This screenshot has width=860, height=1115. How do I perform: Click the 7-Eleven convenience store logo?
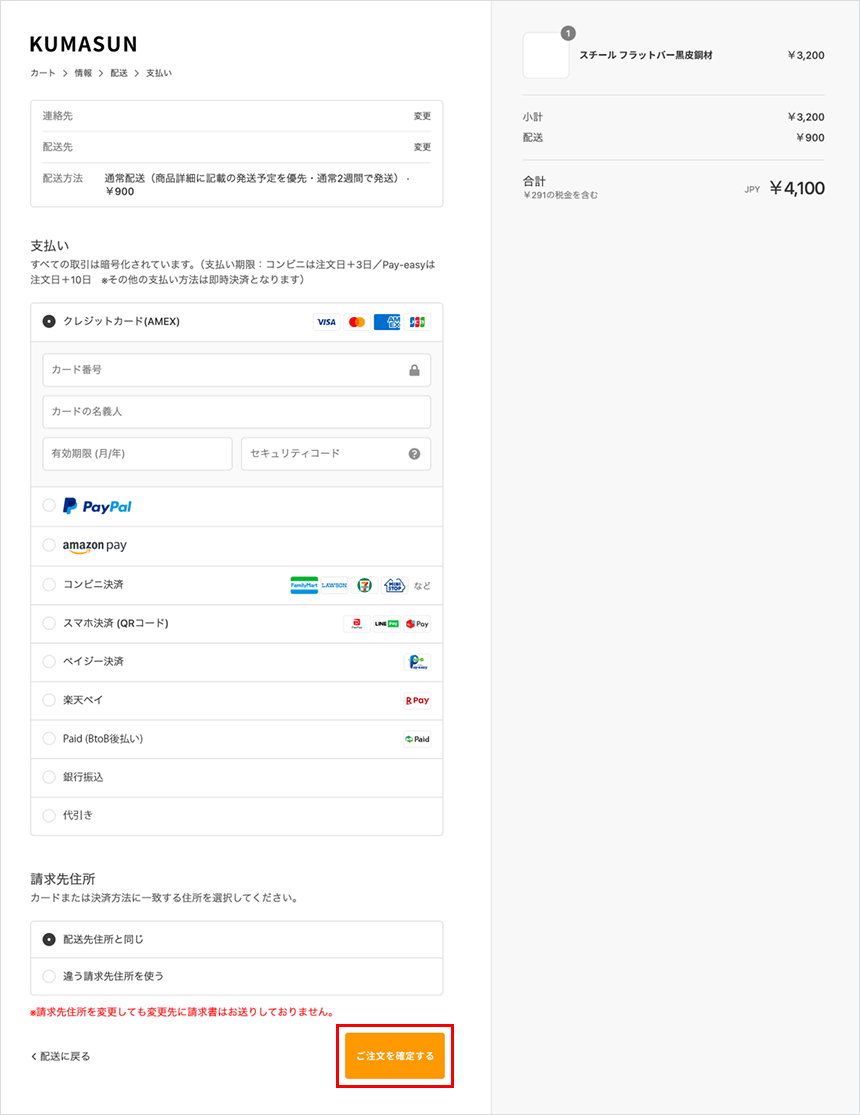[x=366, y=585]
